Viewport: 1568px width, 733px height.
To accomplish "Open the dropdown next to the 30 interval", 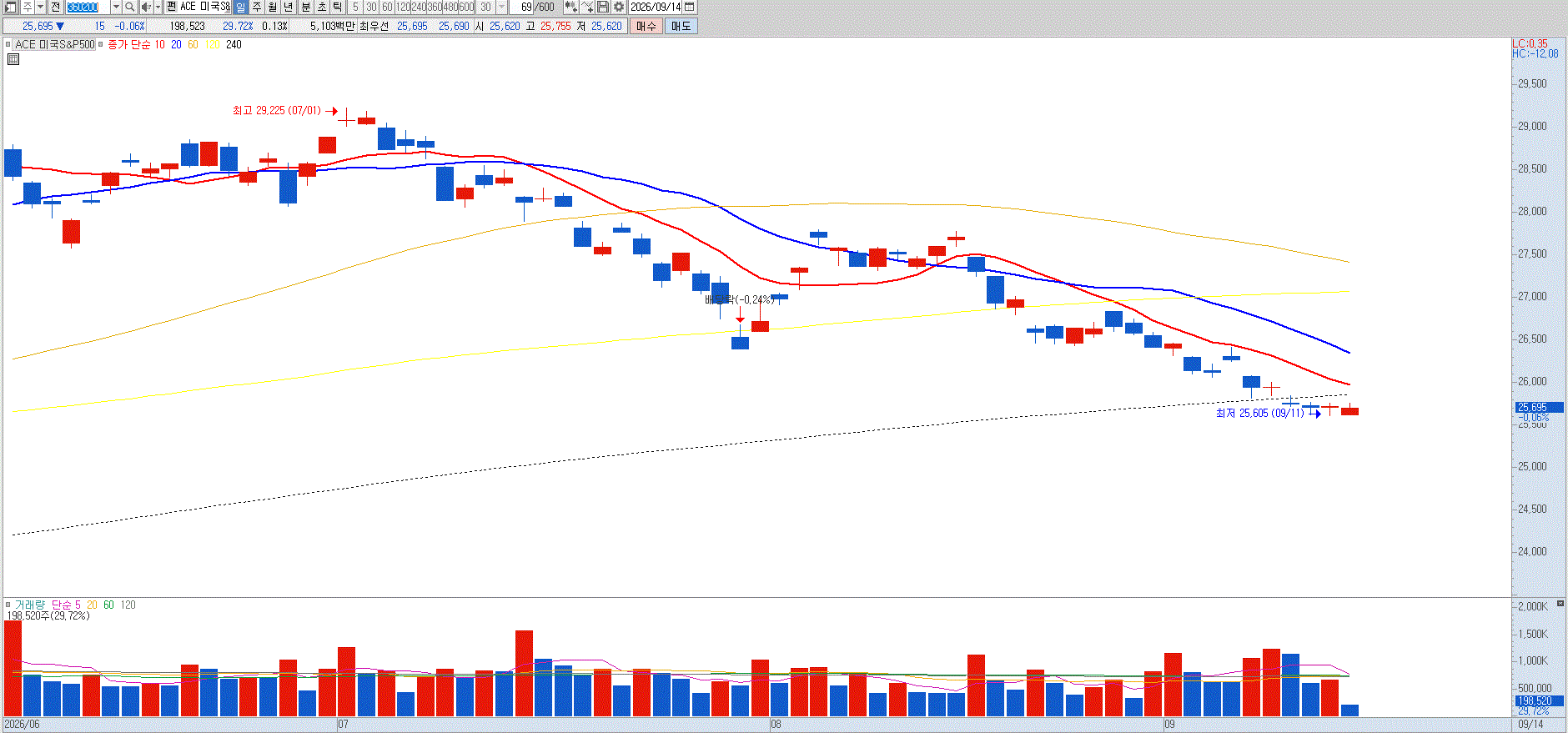I will click(501, 7).
